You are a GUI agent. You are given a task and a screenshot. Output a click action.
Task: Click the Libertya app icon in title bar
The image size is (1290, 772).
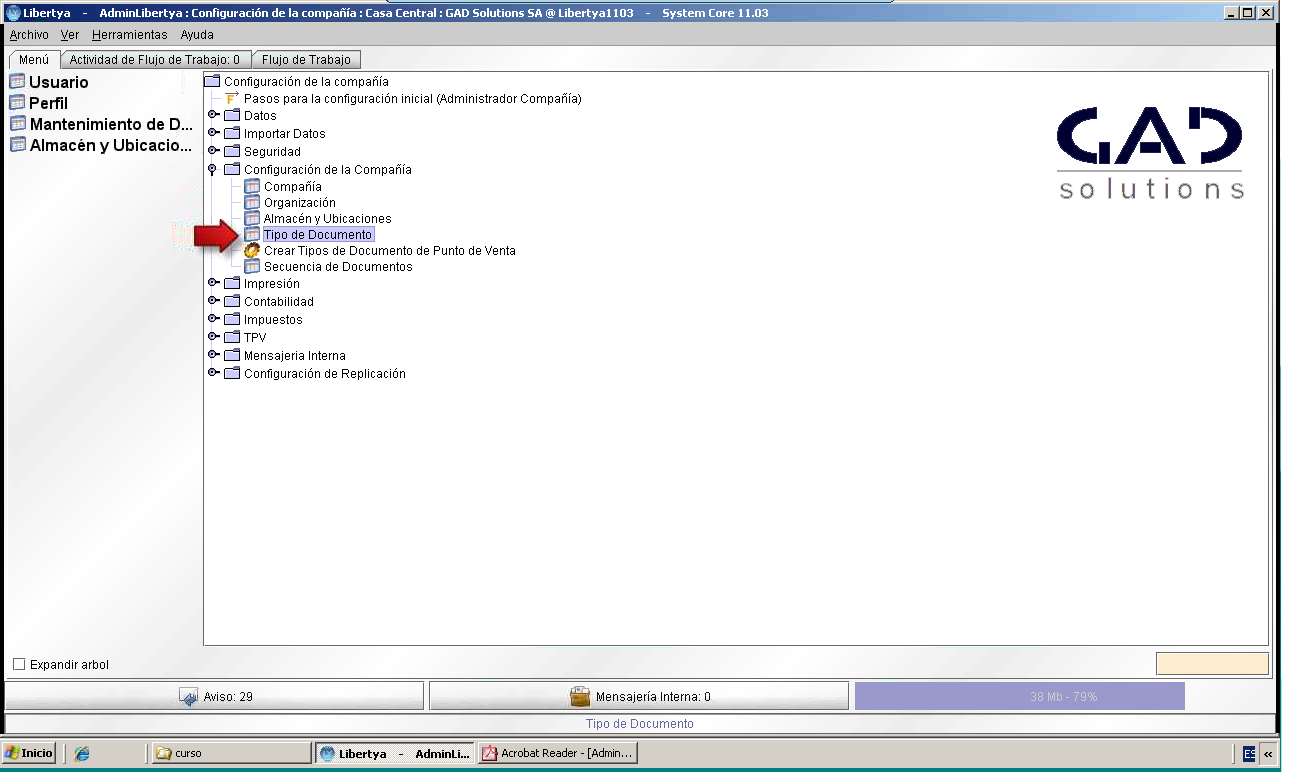13,12
